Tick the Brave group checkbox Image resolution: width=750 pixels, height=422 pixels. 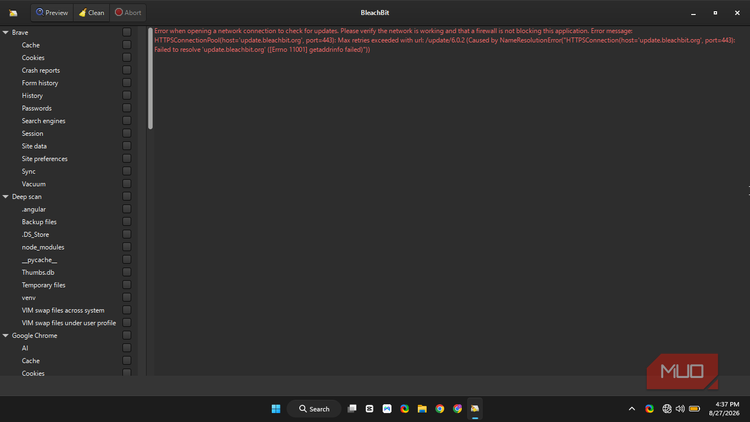pos(127,32)
